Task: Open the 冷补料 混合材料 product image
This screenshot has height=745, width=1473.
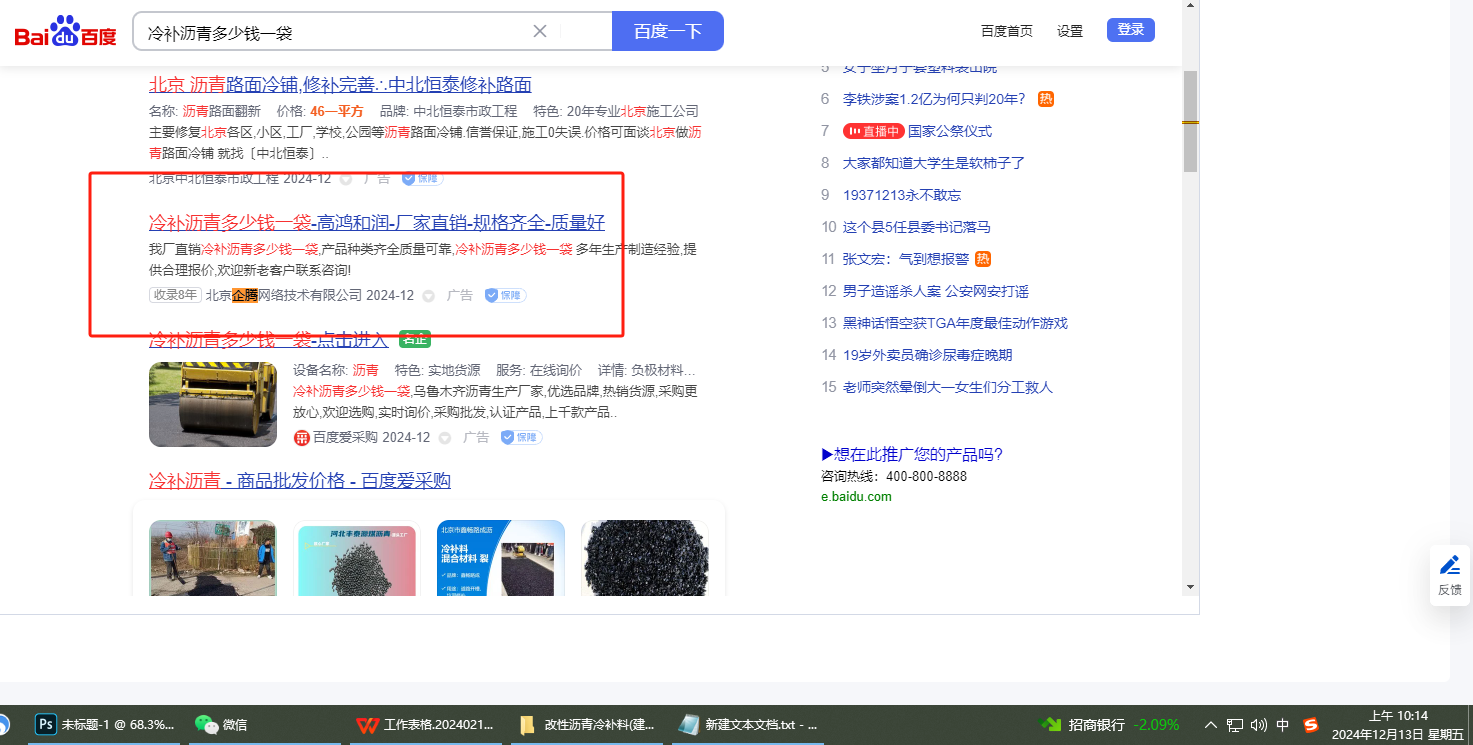Action: [501, 558]
